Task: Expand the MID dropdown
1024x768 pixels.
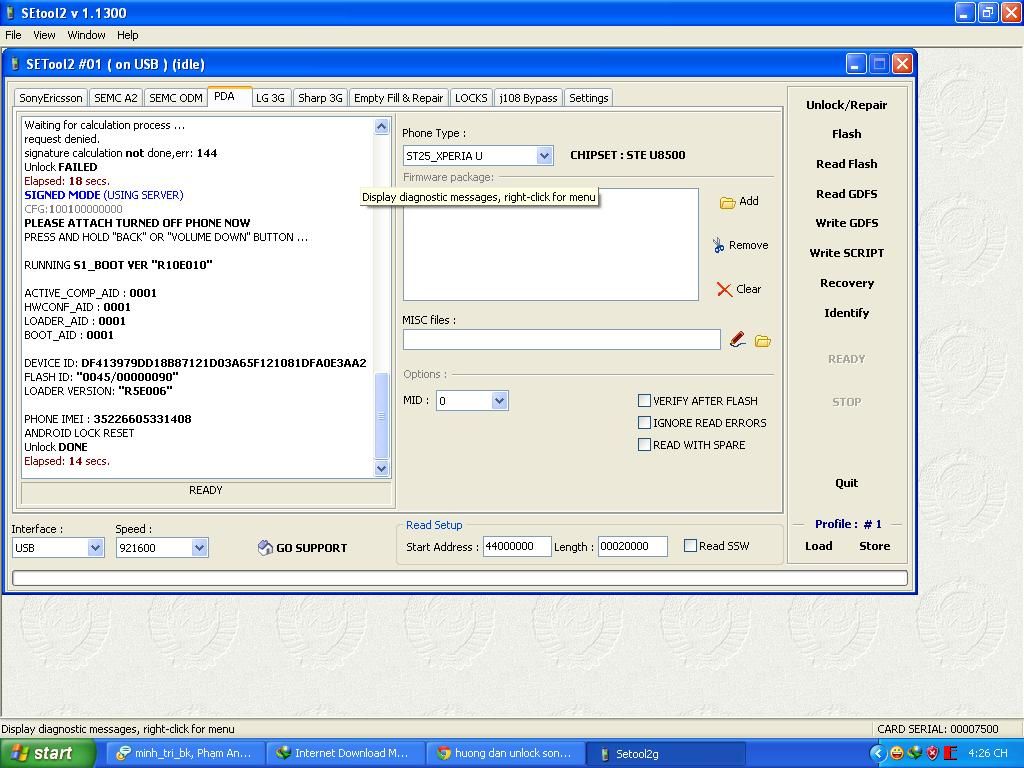Action: coord(499,400)
